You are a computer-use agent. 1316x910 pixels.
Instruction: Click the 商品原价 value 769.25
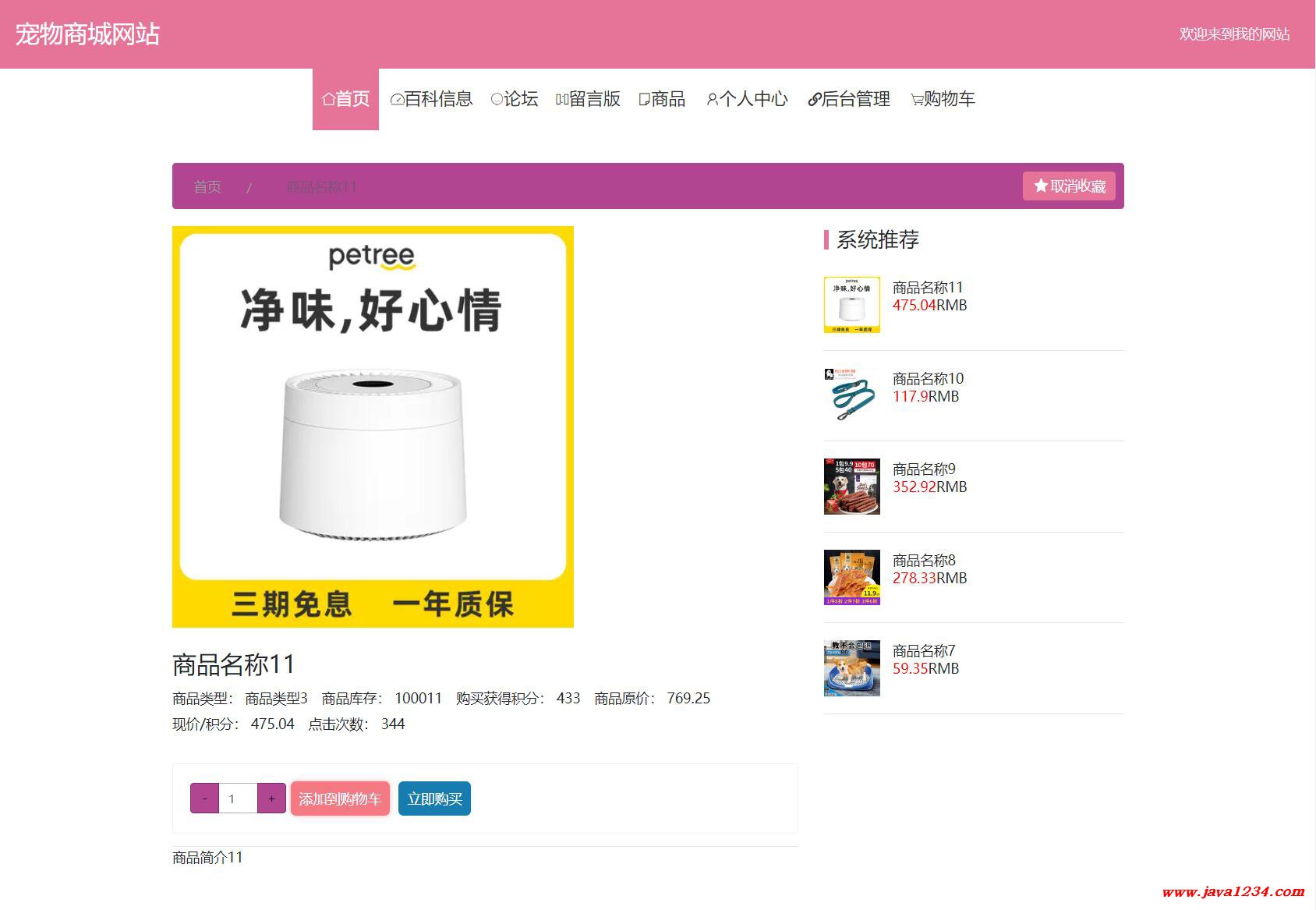pyautogui.click(x=688, y=698)
